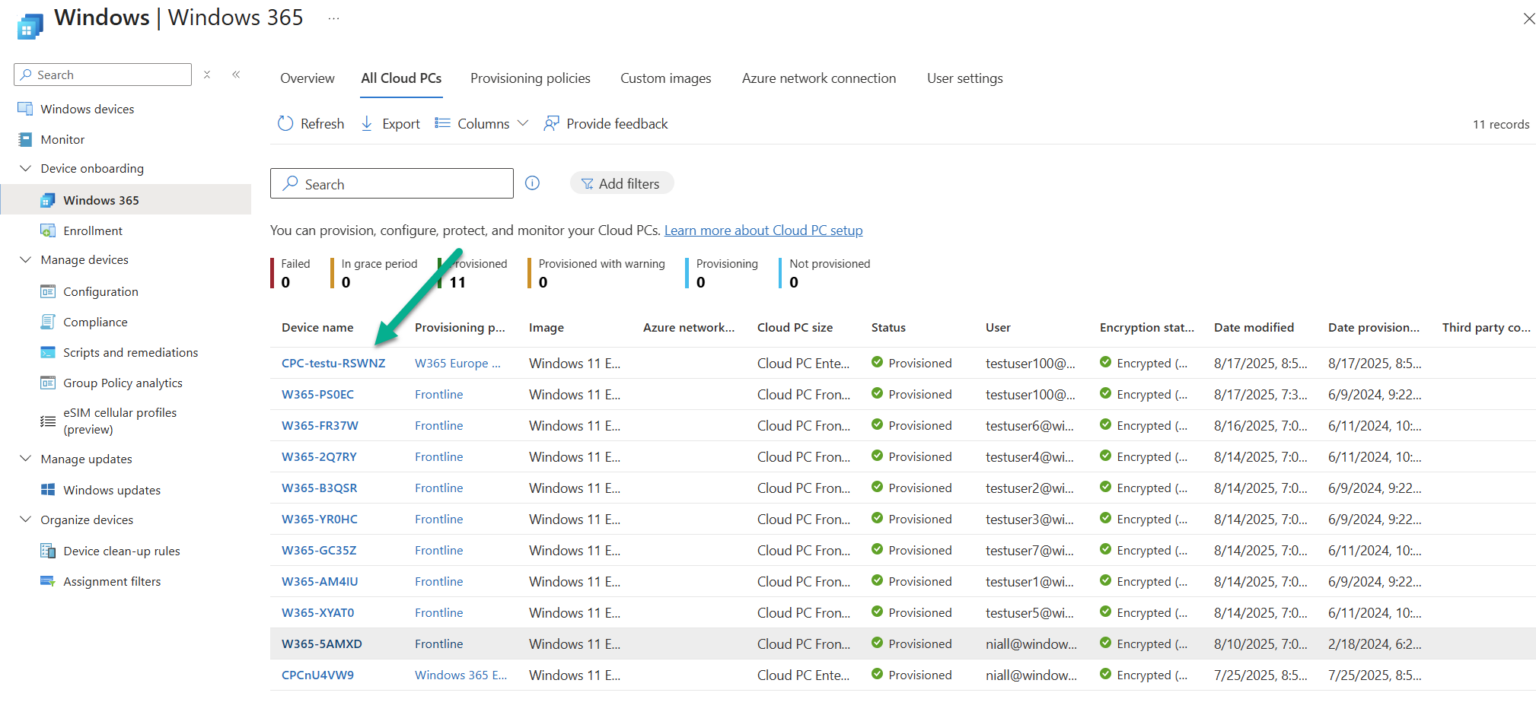The width and height of the screenshot is (1536, 715).
Task: Click the Cloud PC search field
Action: [x=391, y=183]
